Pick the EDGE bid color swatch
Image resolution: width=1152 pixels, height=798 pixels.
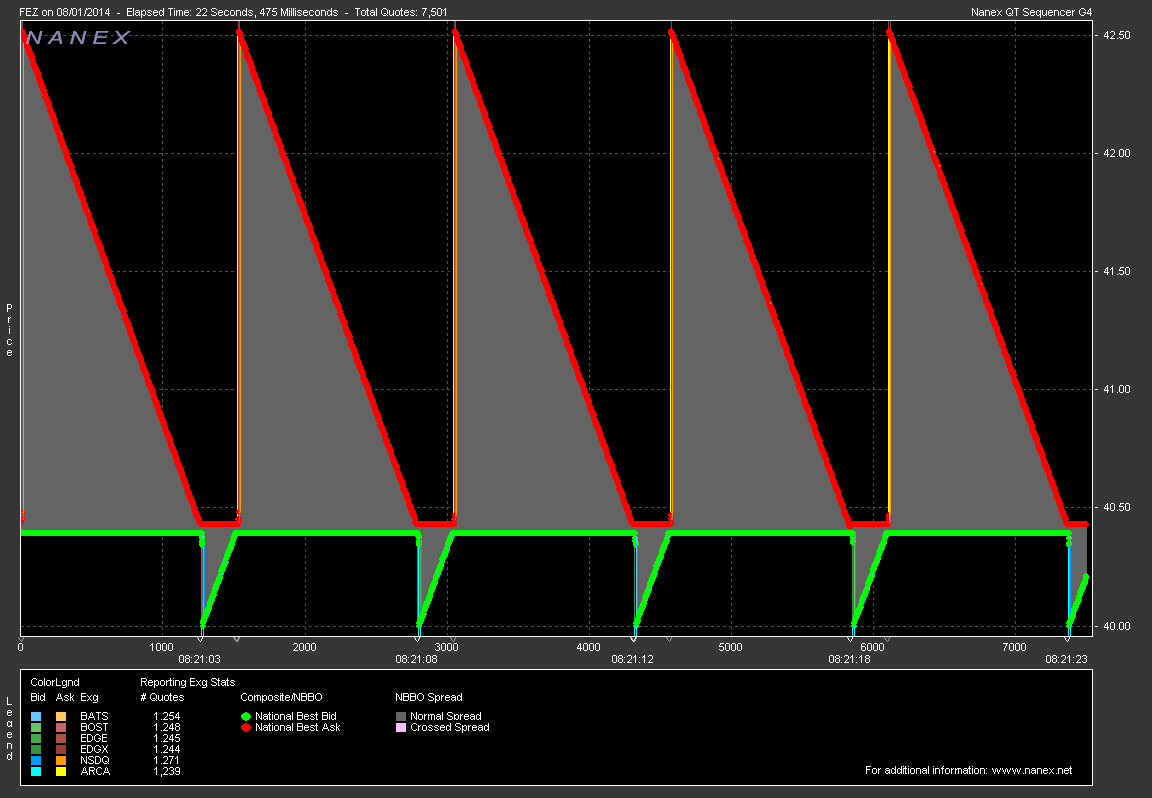pos(36,738)
